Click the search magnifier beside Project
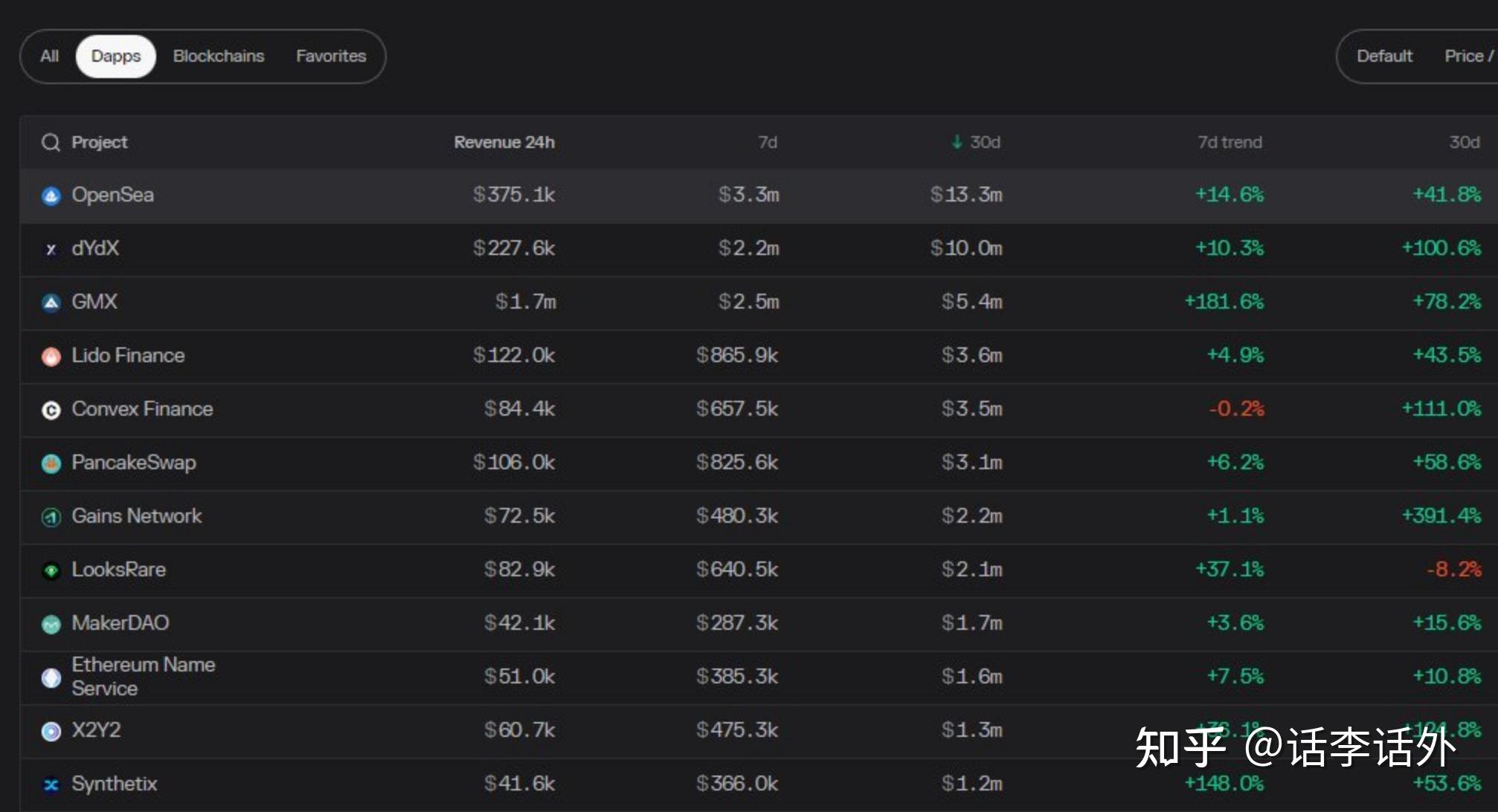Image resolution: width=1498 pixels, height=812 pixels. coord(51,142)
